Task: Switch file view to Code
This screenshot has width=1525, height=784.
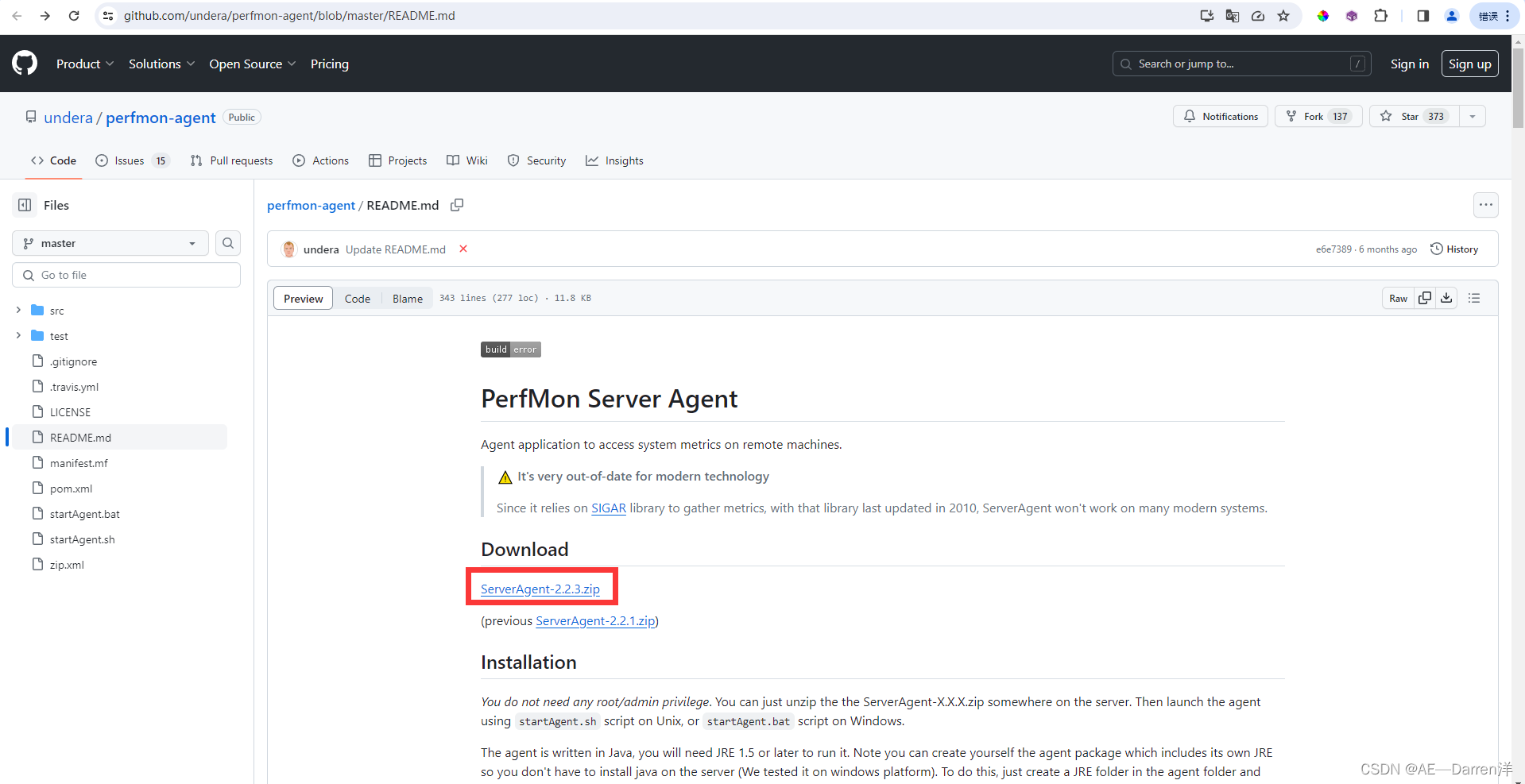Action: coord(358,298)
